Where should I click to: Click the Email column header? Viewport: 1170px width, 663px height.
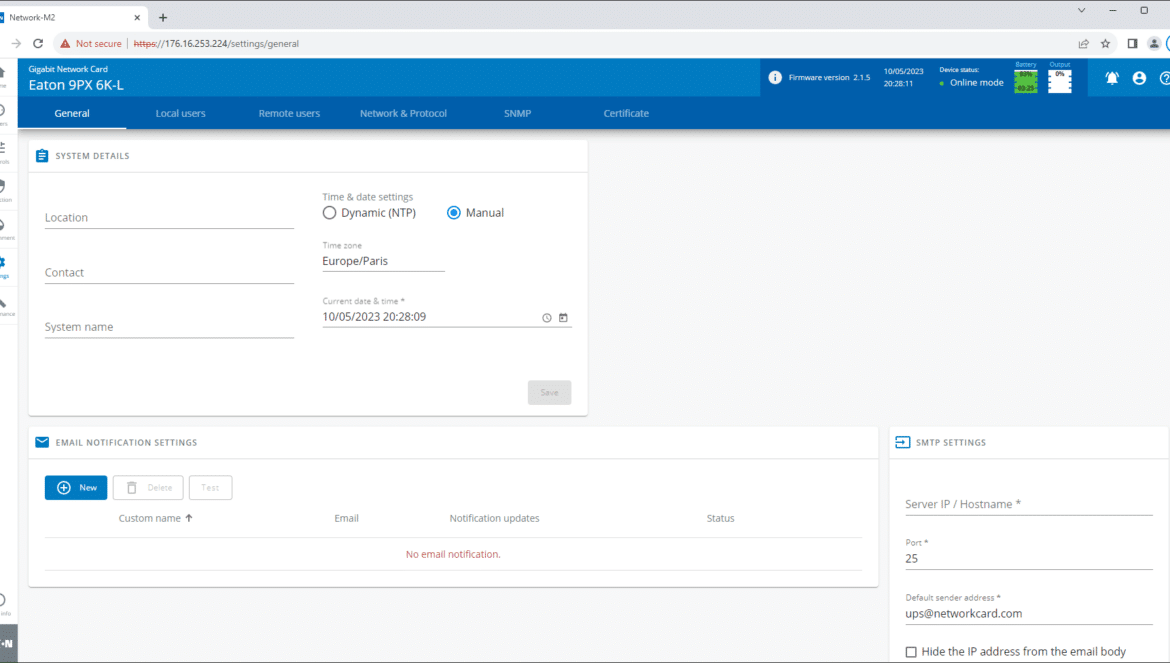tap(346, 518)
